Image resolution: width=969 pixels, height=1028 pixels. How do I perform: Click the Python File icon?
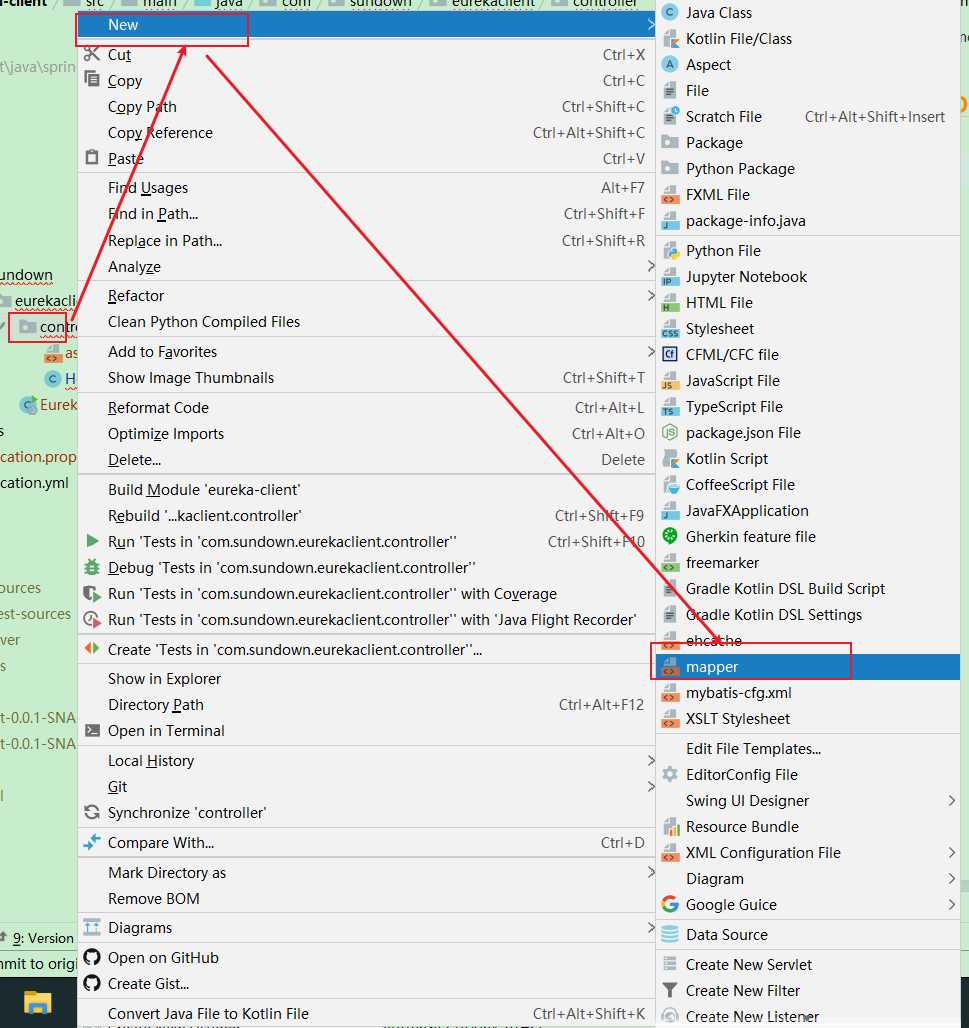point(669,250)
